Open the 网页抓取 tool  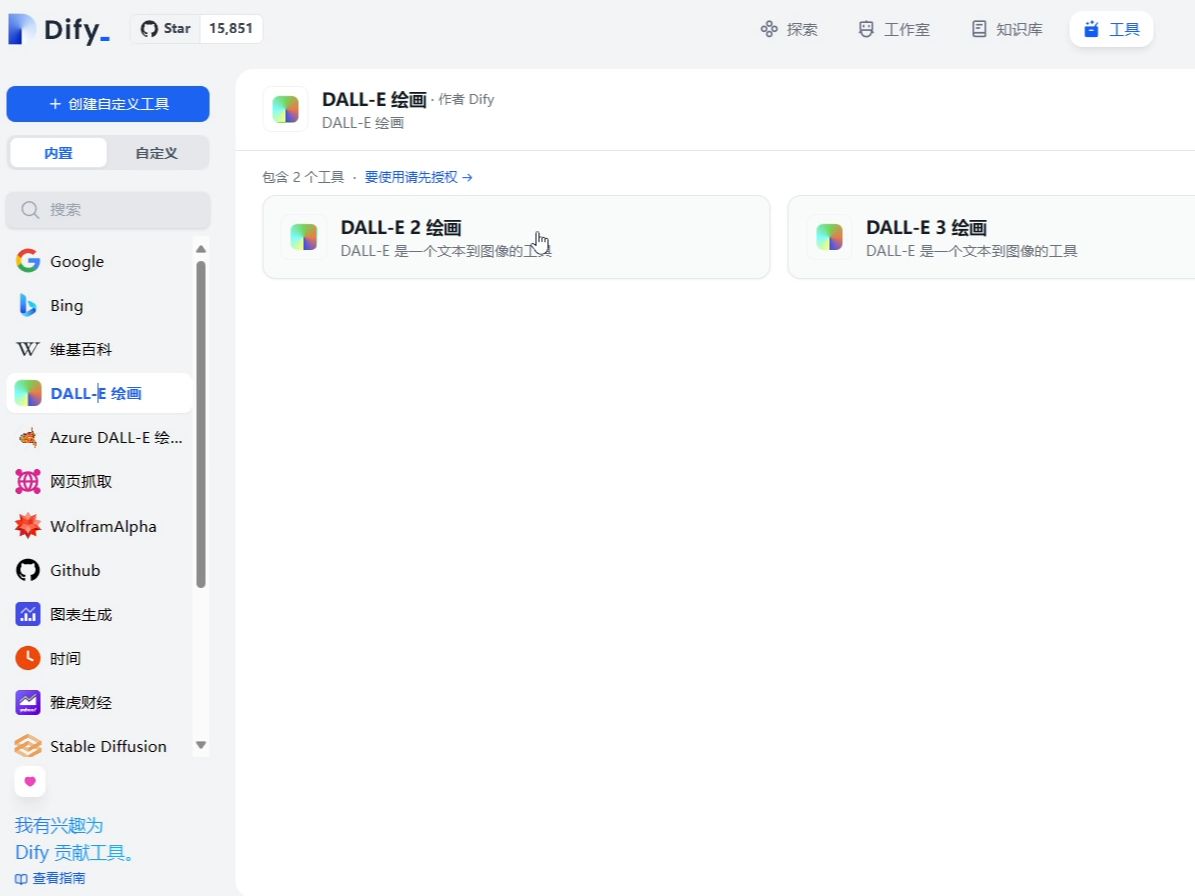pyautogui.click(x=78, y=481)
